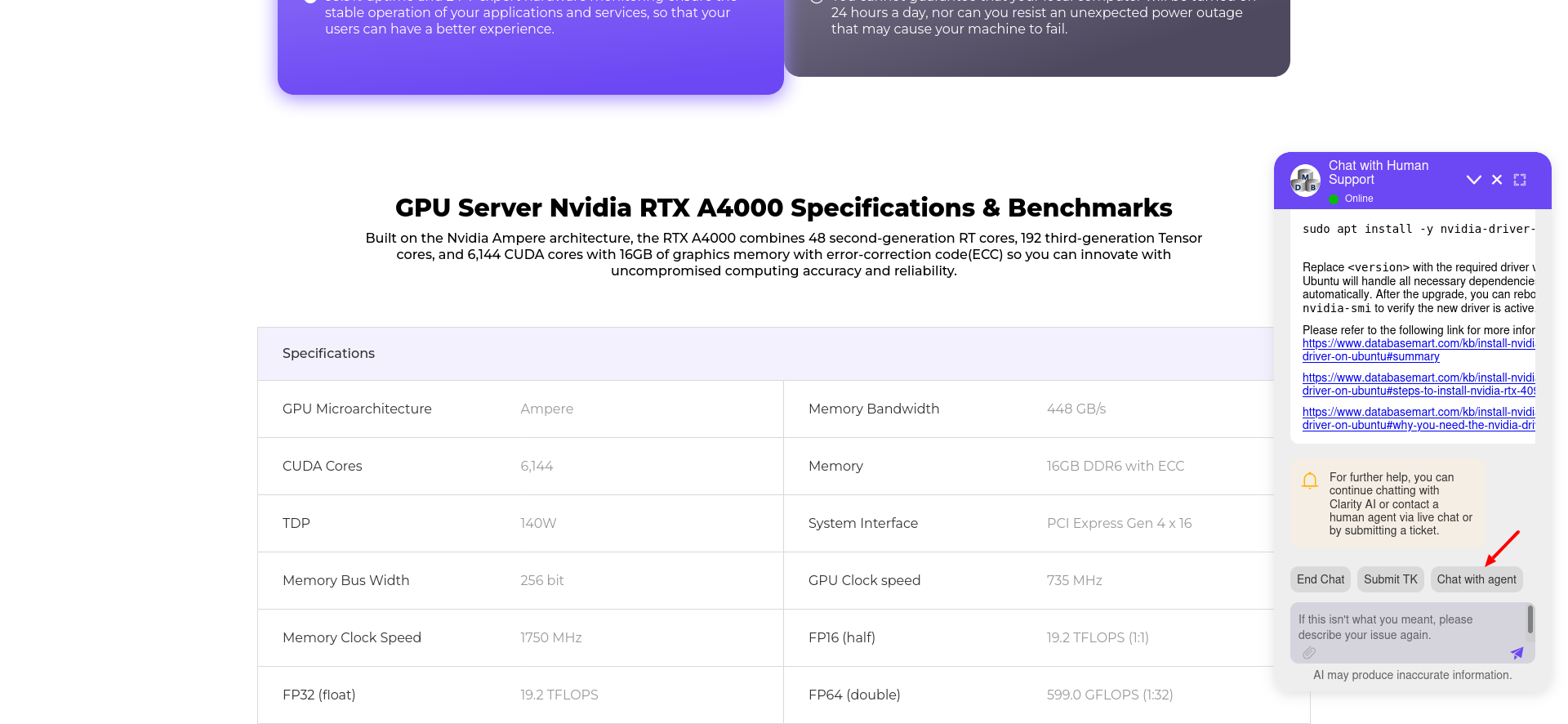Select the FP32 (float) label
This screenshot has width=1568, height=724.
coord(319,695)
